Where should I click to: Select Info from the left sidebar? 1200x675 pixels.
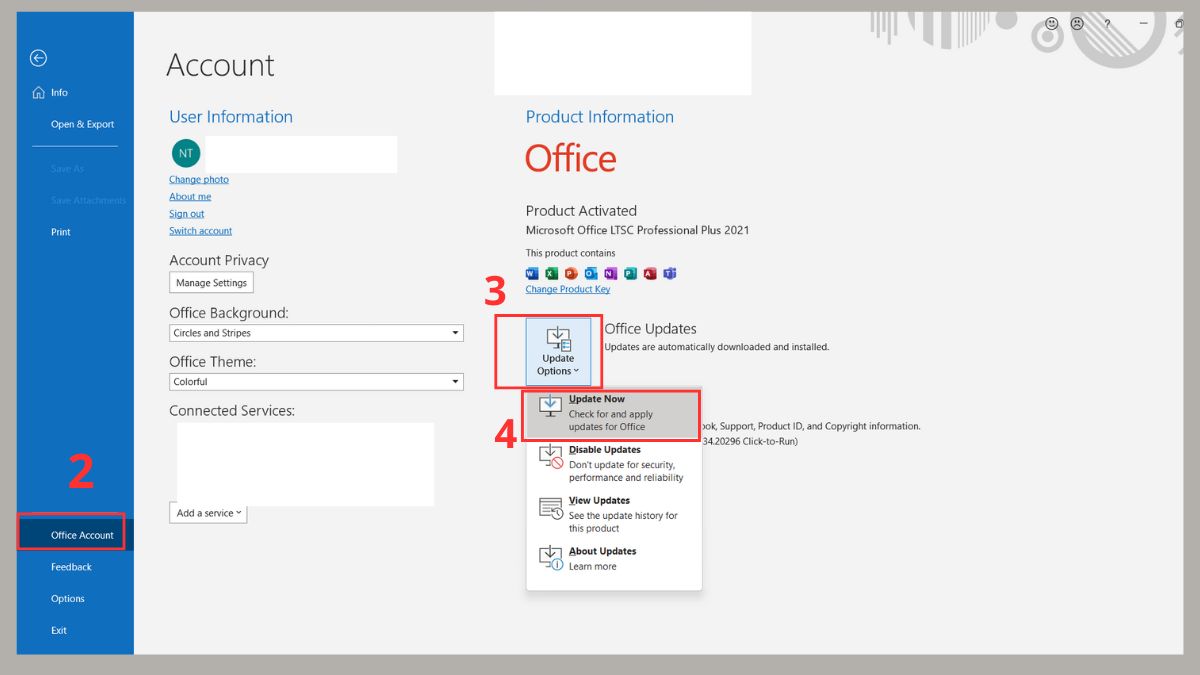57,92
